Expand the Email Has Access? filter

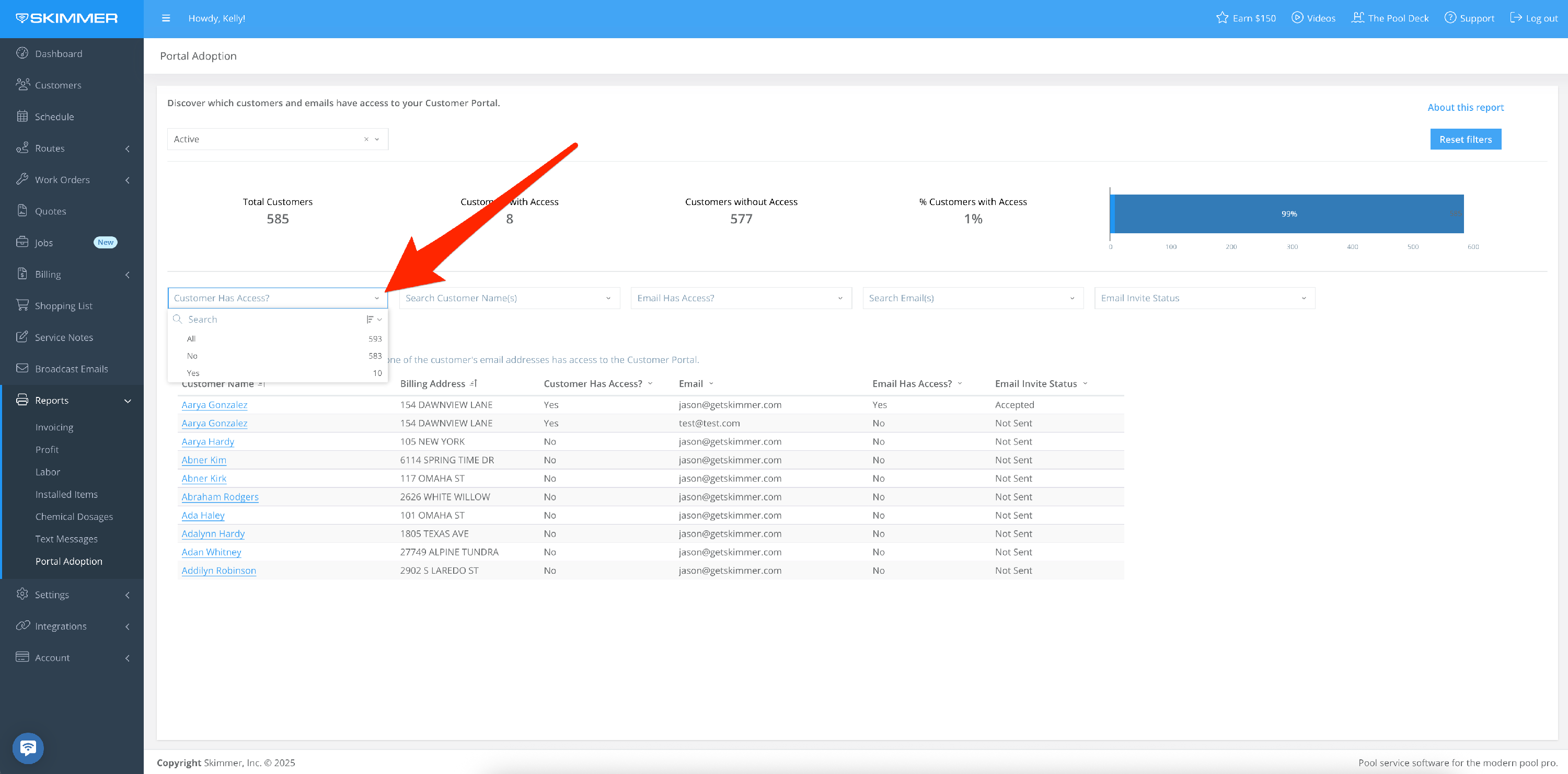[740, 298]
